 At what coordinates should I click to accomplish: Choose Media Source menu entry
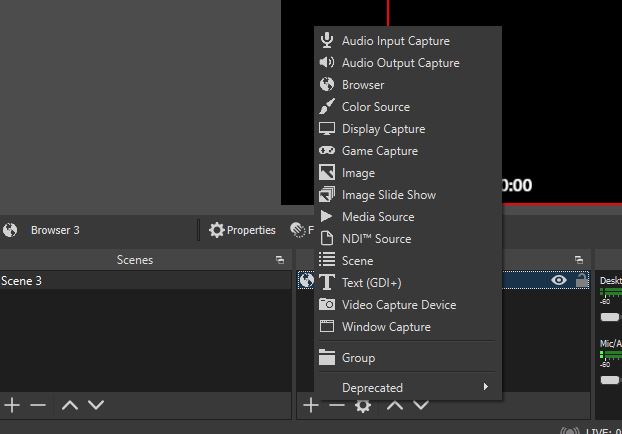pos(408,217)
